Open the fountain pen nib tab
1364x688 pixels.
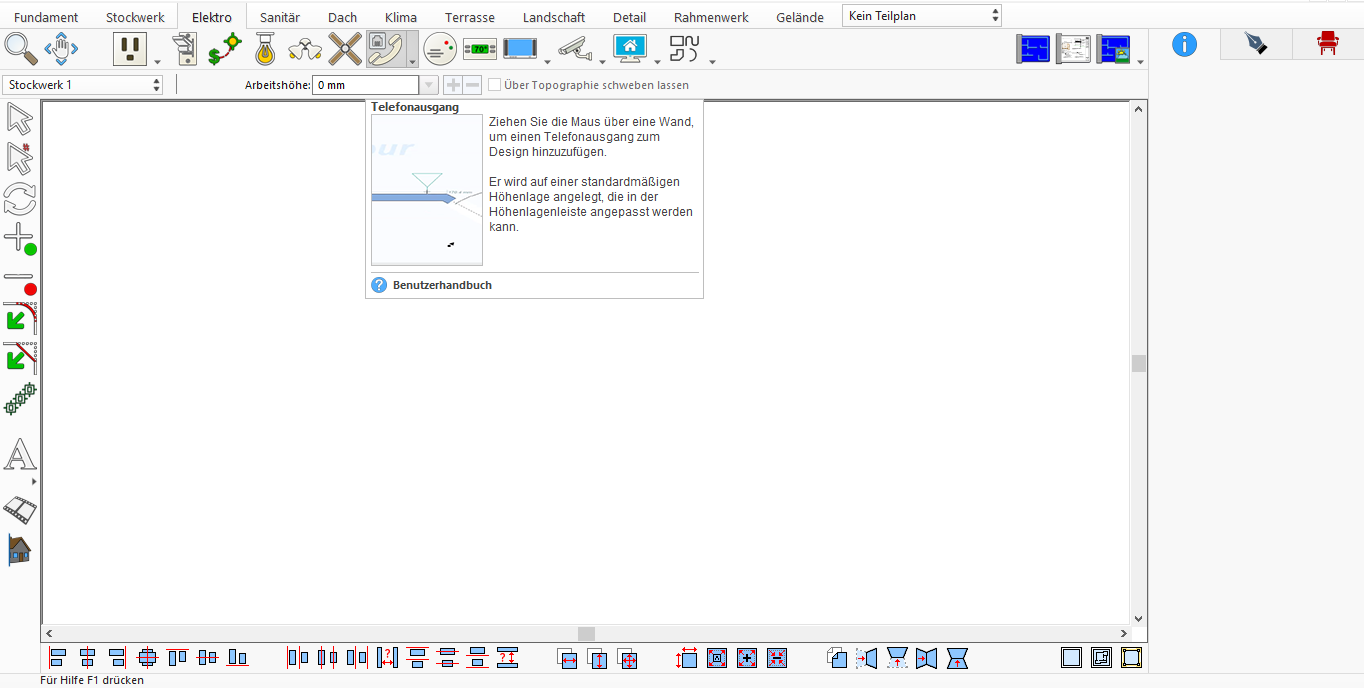[x=1255, y=44]
